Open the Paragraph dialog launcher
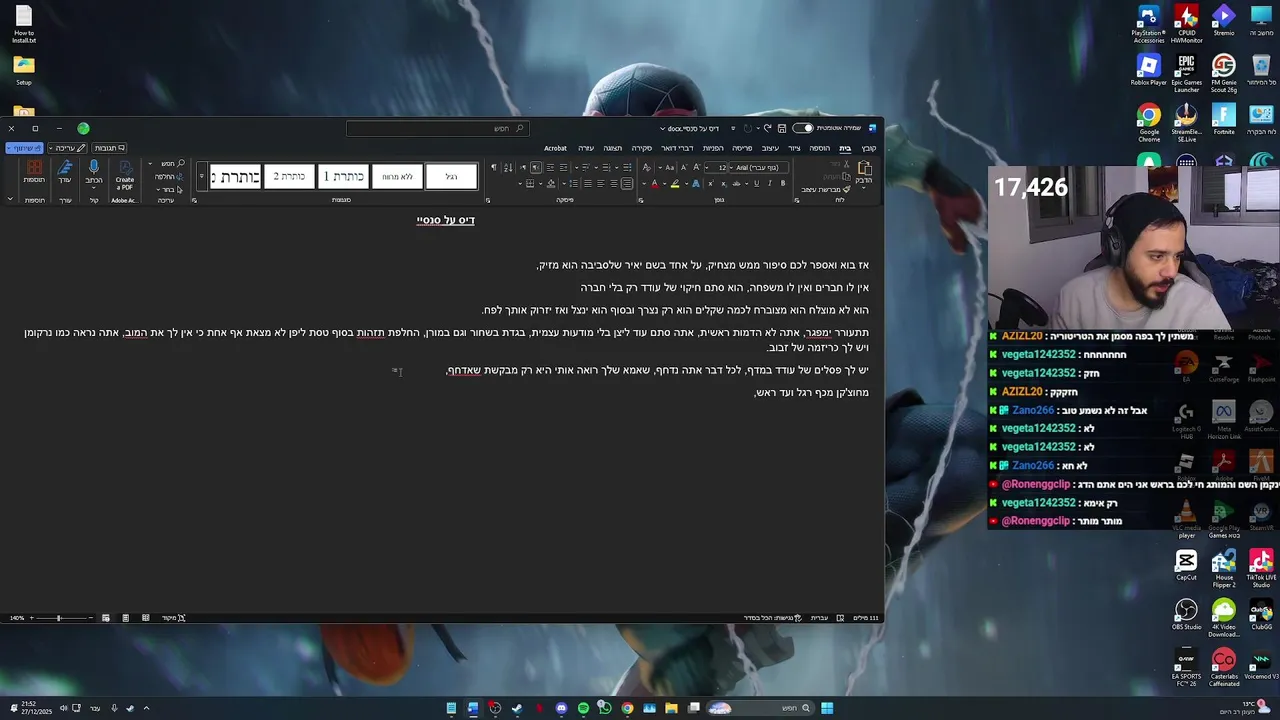1280x720 pixels. (x=488, y=200)
